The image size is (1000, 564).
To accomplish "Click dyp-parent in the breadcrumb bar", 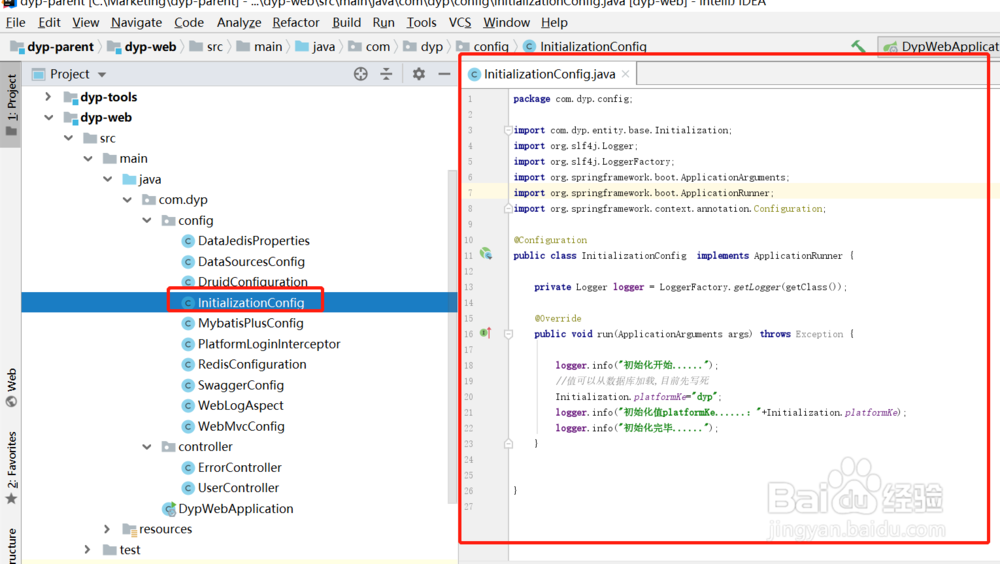I will 54,47.
